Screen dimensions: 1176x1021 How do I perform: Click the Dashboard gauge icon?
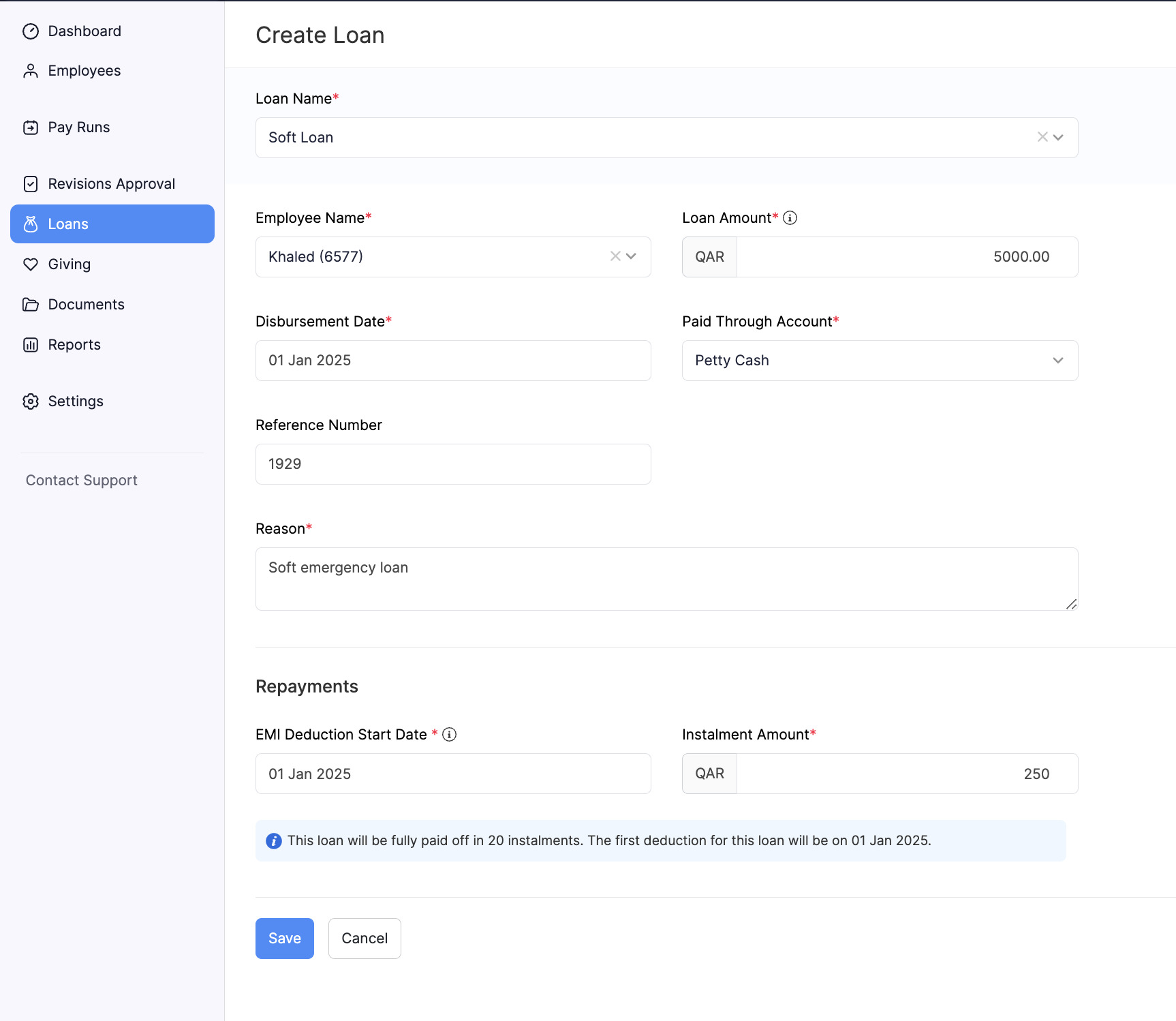pos(31,31)
